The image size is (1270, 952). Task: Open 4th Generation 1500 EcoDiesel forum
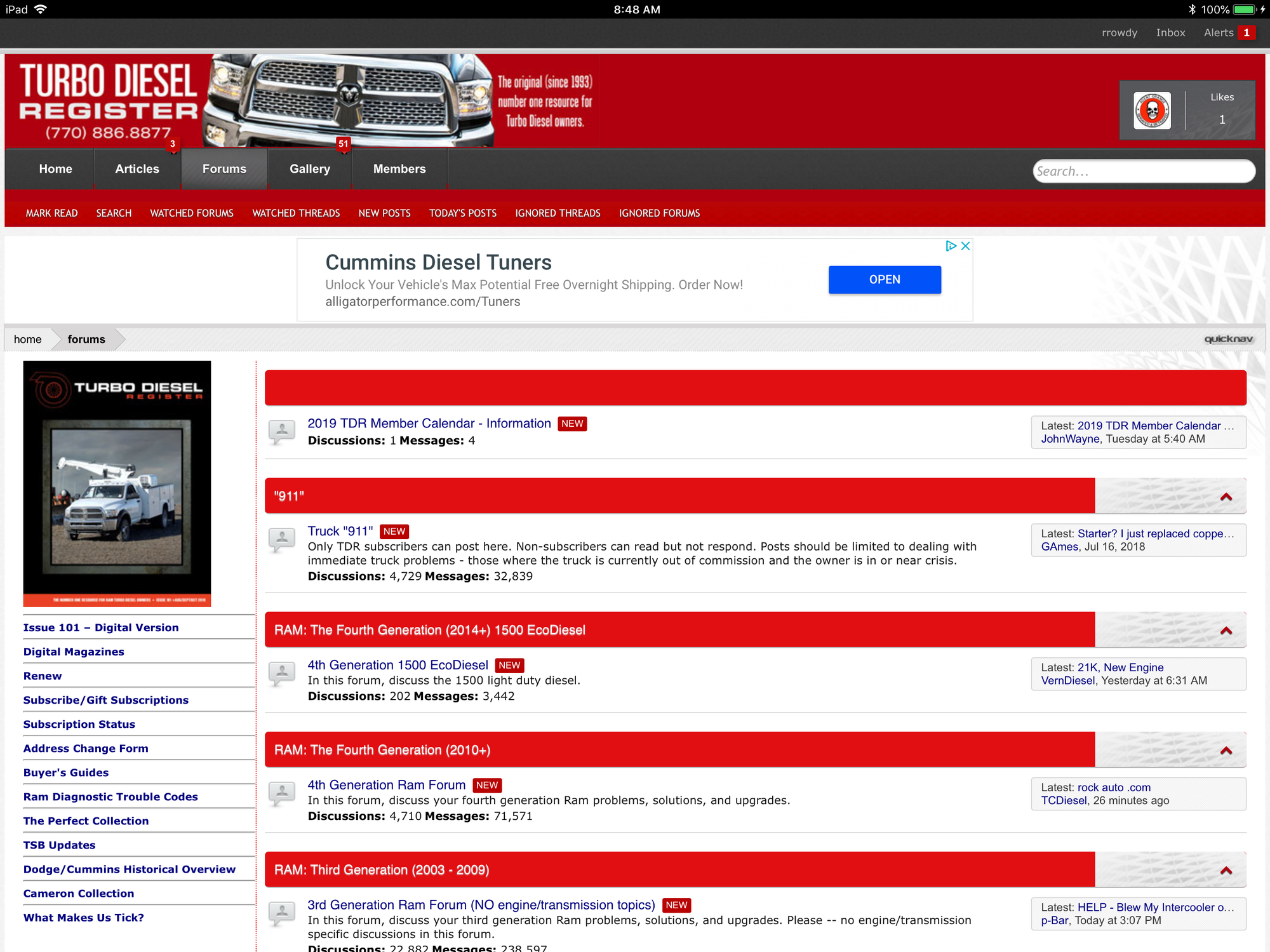398,665
